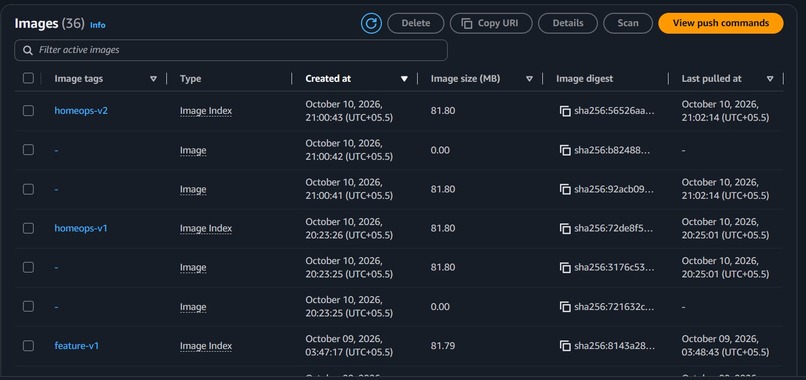Copy digest icon for sha256:b82488
The width and height of the screenshot is (806, 380).
pos(565,150)
